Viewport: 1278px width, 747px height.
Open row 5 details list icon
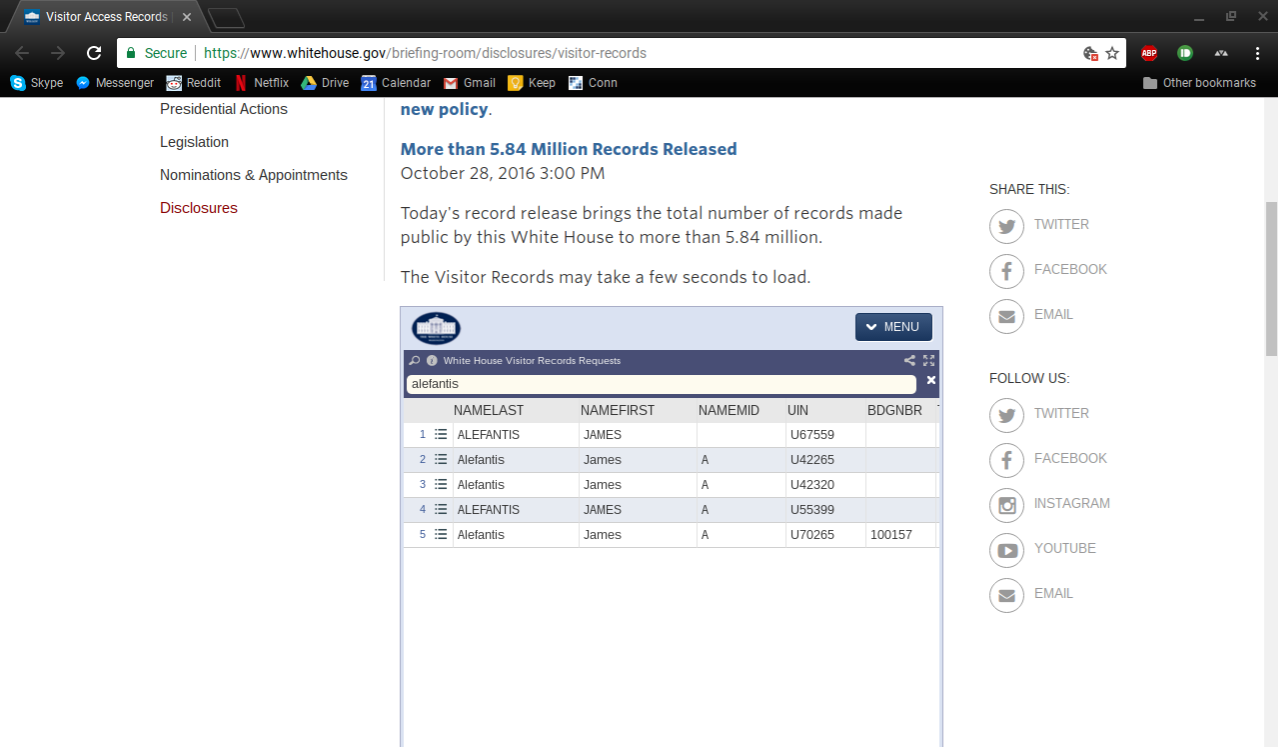441,535
